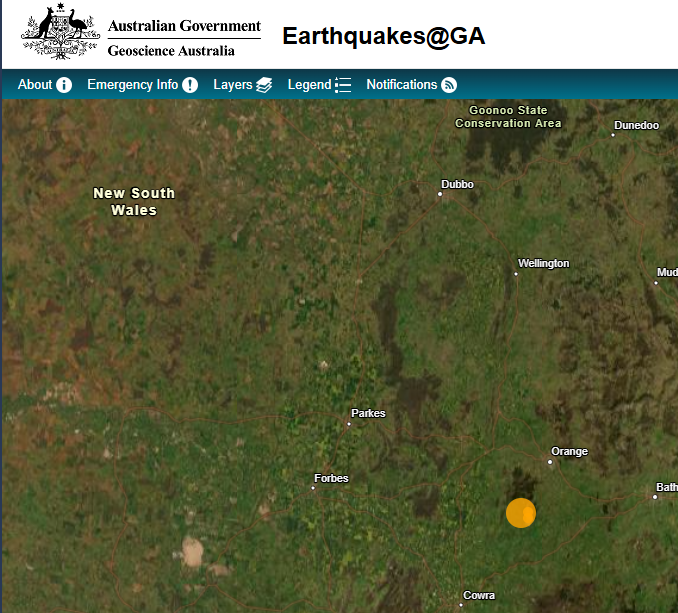The height and width of the screenshot is (613, 678).
Task: Click the stacked layers icon
Action: pos(264,85)
